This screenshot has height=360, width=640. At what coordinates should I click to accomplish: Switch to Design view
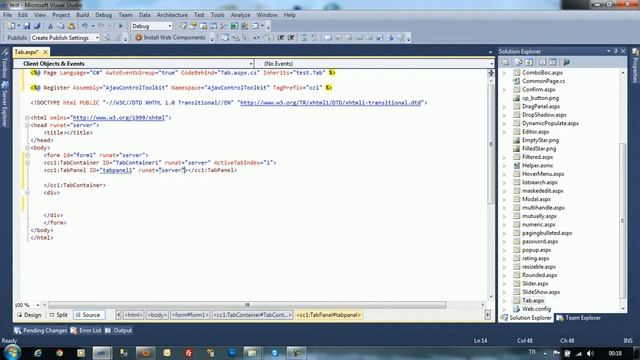(29, 315)
